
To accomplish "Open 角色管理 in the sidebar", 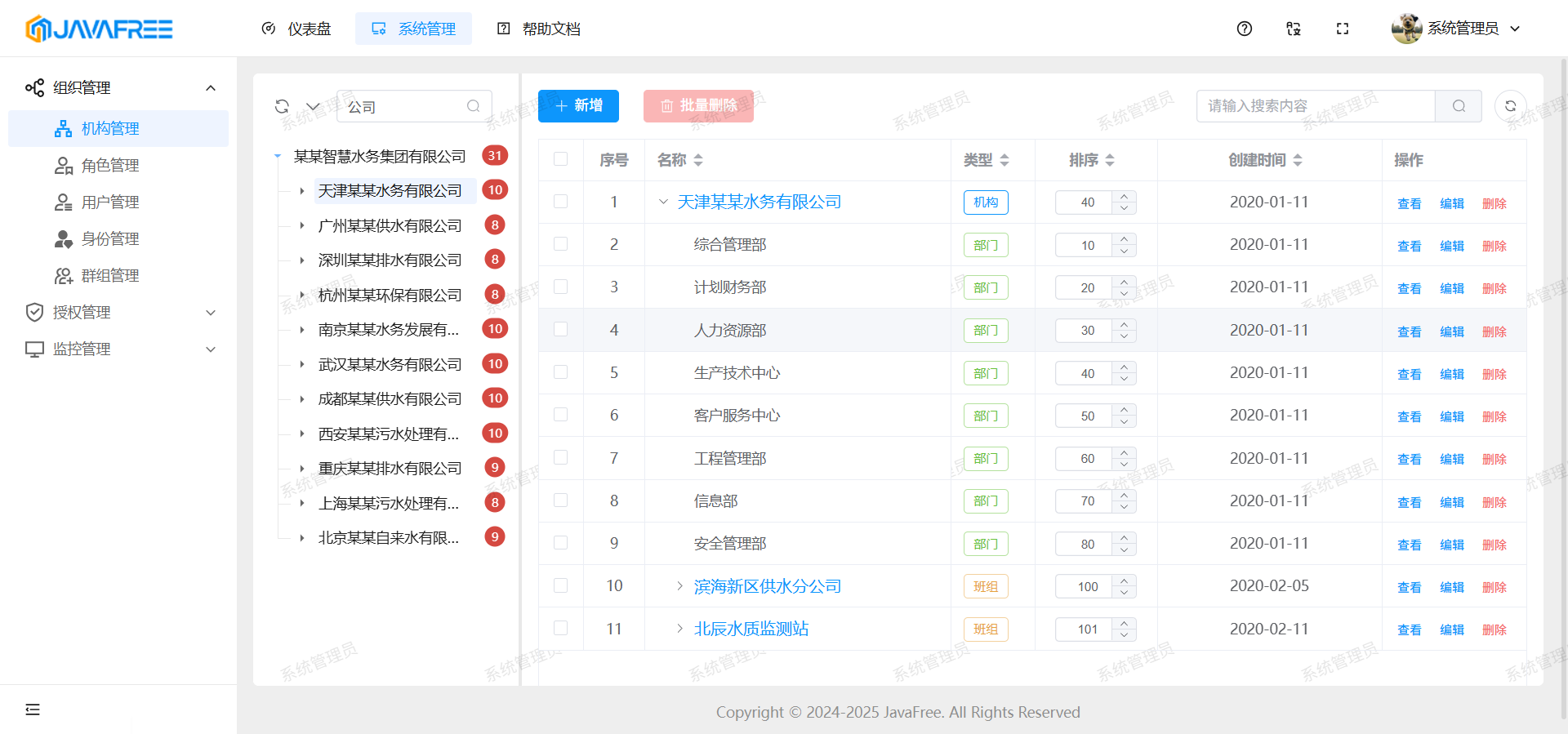I will coord(109,166).
